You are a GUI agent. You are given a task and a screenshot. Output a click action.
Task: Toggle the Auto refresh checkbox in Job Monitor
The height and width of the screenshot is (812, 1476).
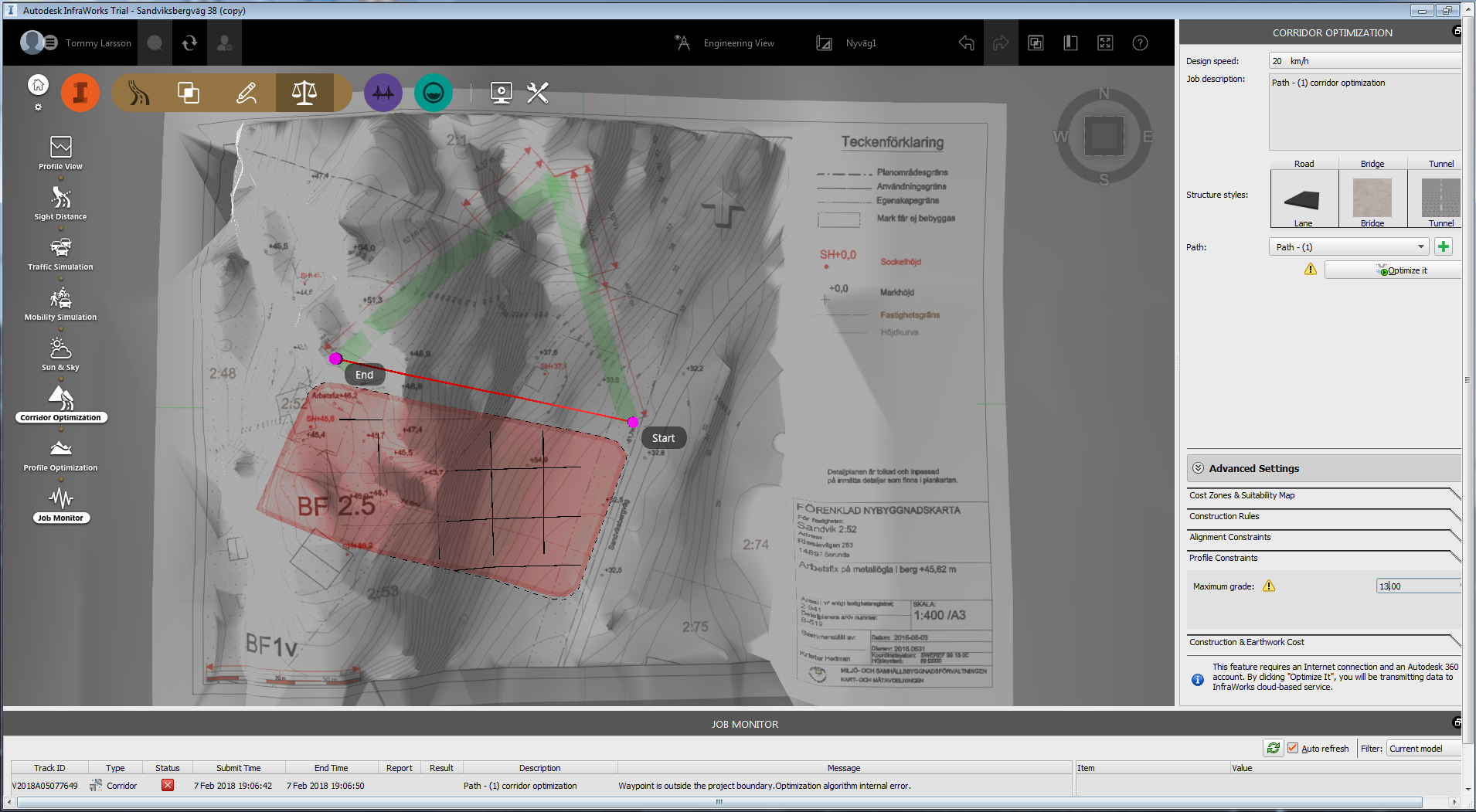(1293, 748)
